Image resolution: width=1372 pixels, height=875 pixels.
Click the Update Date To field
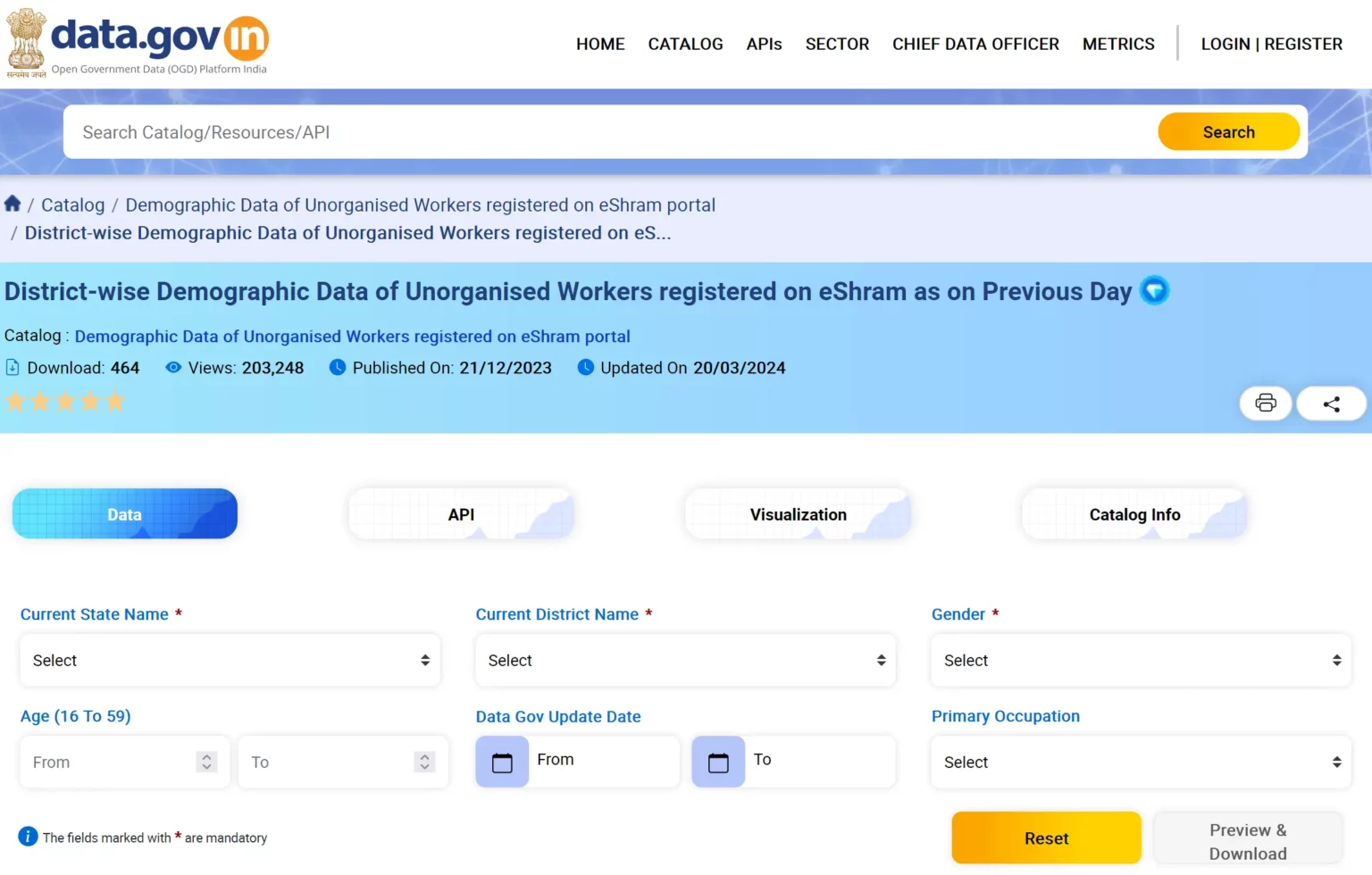click(x=820, y=762)
